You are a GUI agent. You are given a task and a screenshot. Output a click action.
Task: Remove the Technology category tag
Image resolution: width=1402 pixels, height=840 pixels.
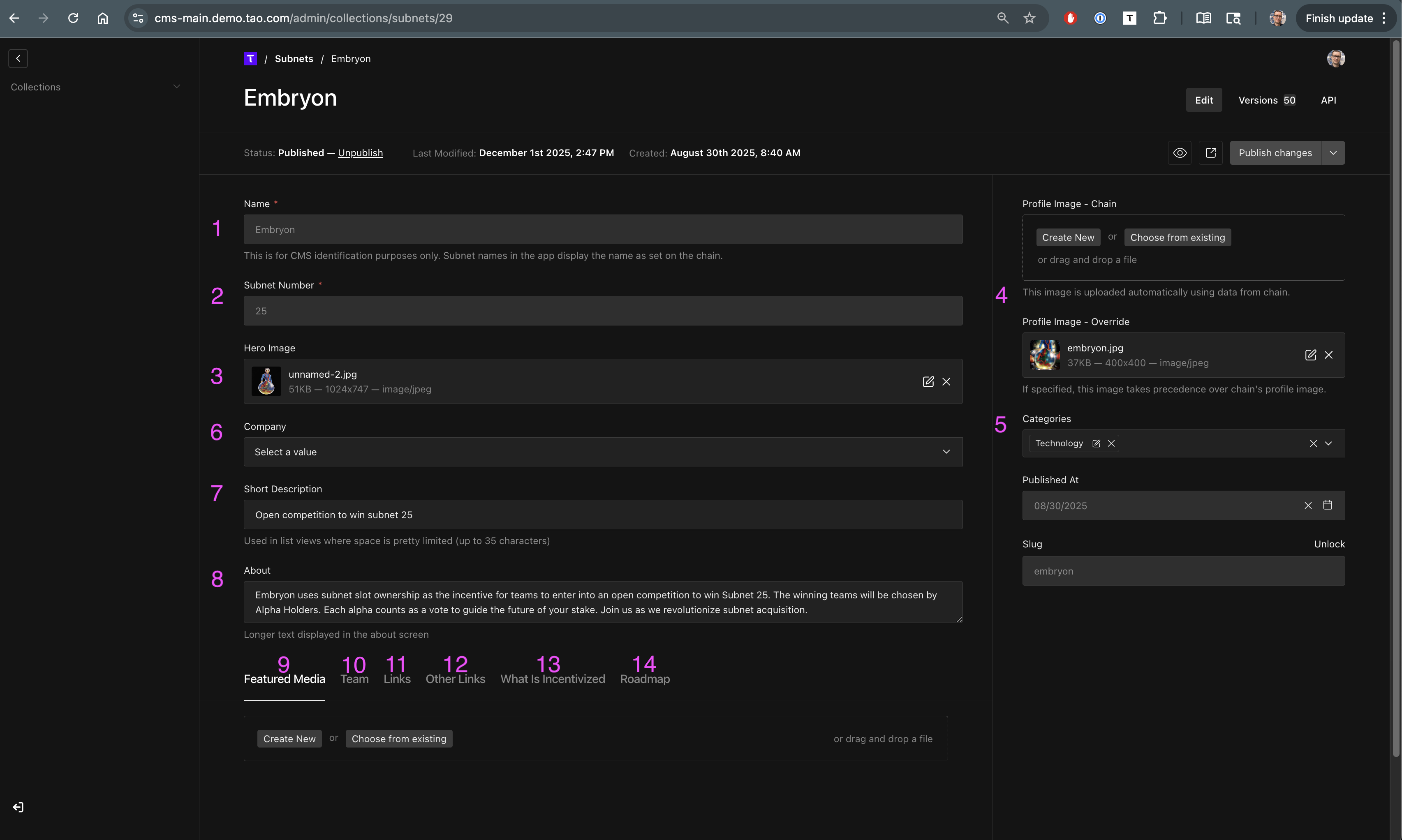[1111, 443]
